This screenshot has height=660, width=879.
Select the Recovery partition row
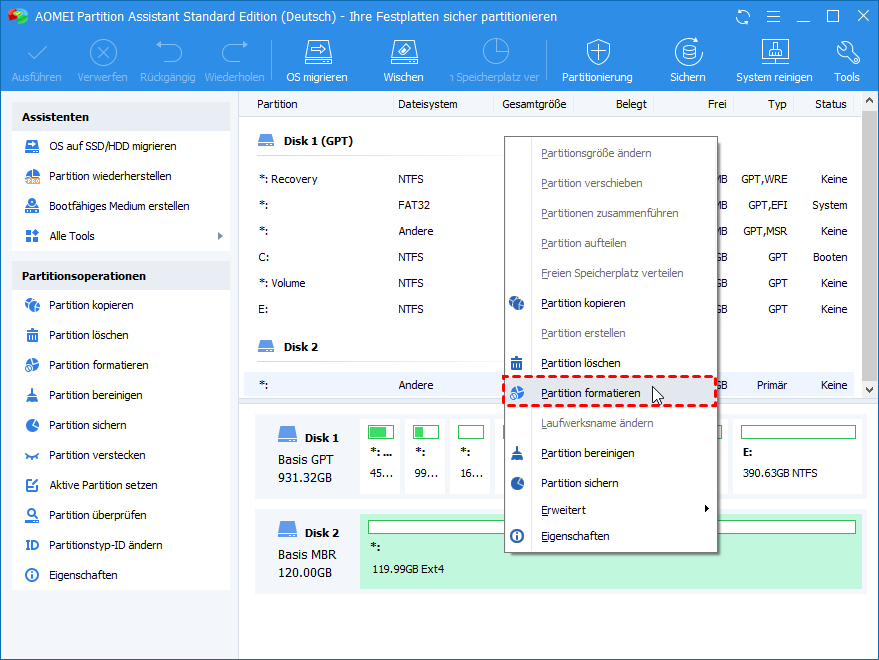[548, 179]
